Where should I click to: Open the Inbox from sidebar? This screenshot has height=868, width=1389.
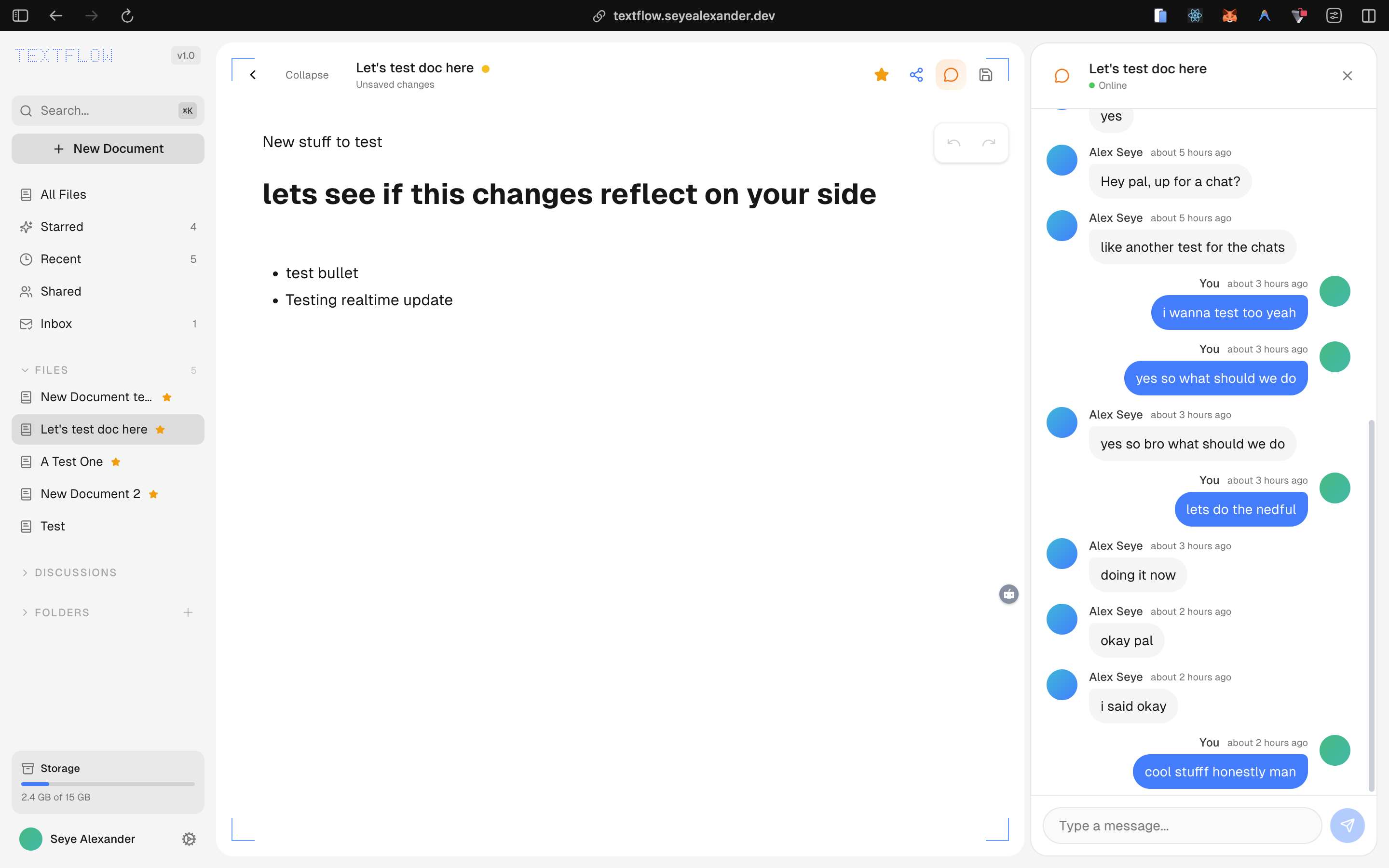(x=55, y=323)
